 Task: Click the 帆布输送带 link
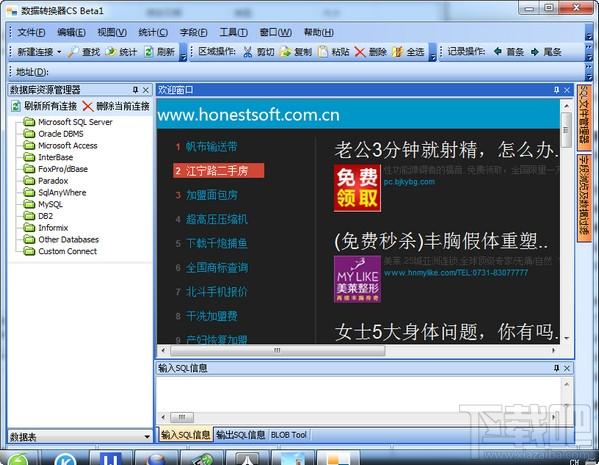pyautogui.click(x=212, y=147)
